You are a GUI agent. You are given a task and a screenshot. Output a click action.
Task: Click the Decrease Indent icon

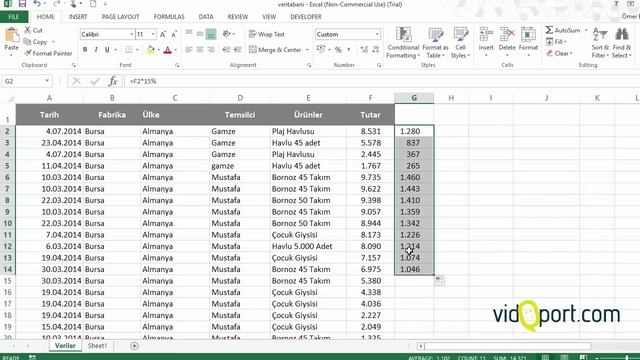click(227, 50)
